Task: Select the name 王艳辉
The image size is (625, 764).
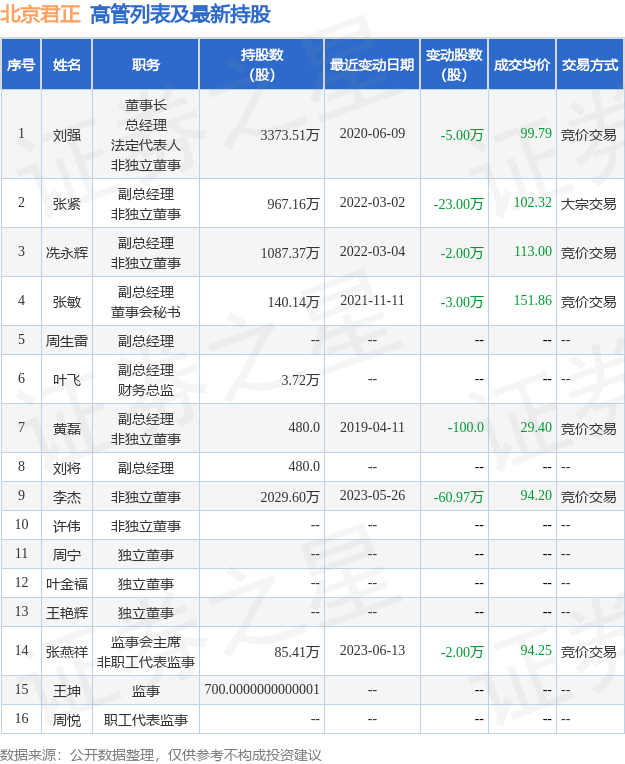Action: (x=67, y=613)
